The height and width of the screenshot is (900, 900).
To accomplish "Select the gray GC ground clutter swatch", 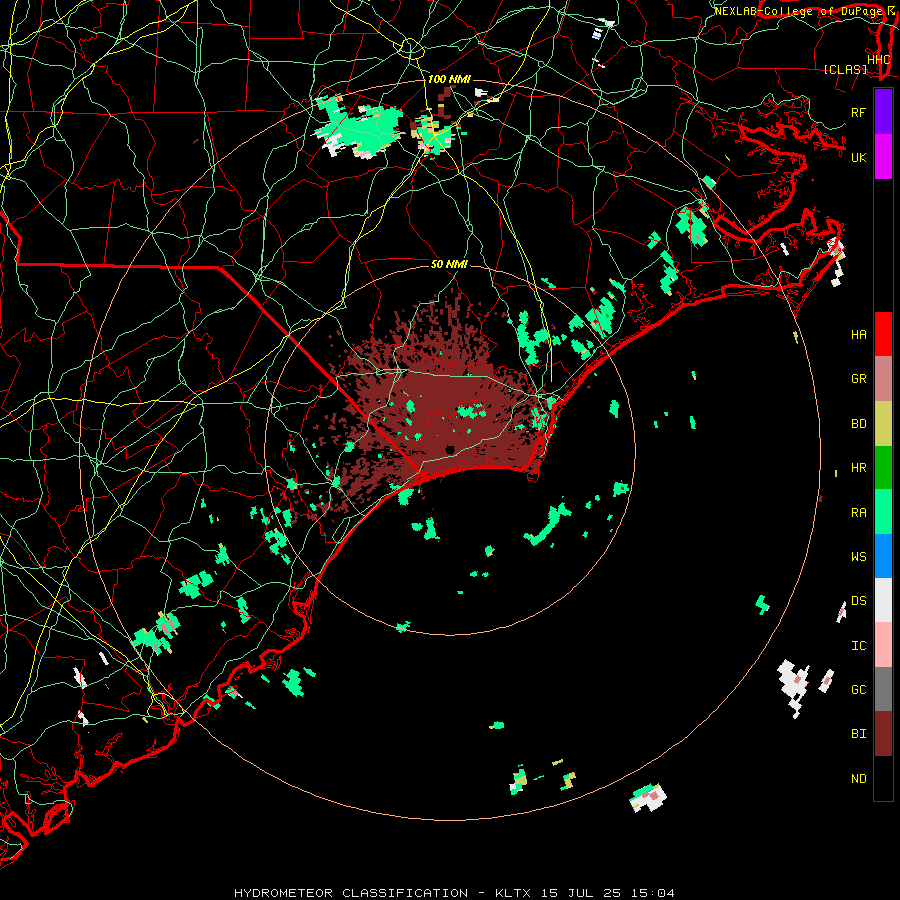I will (x=883, y=689).
